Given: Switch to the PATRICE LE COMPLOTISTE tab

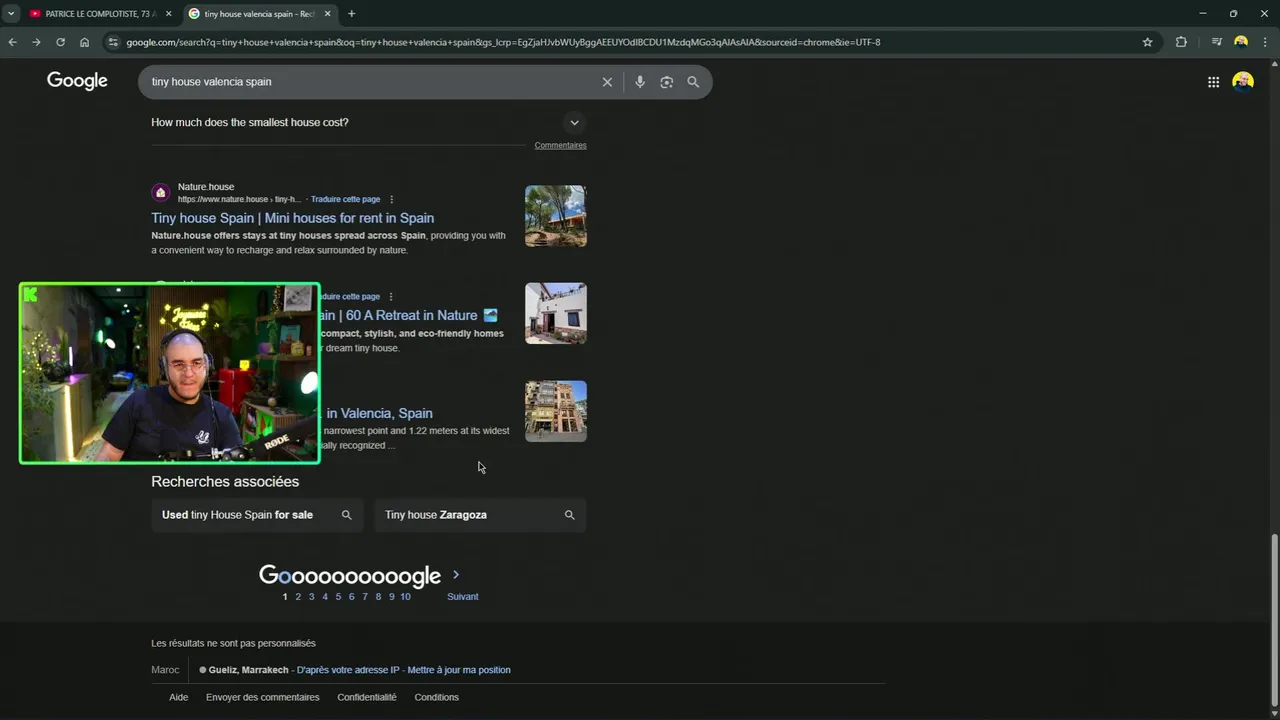Looking at the screenshot, I should [98, 14].
